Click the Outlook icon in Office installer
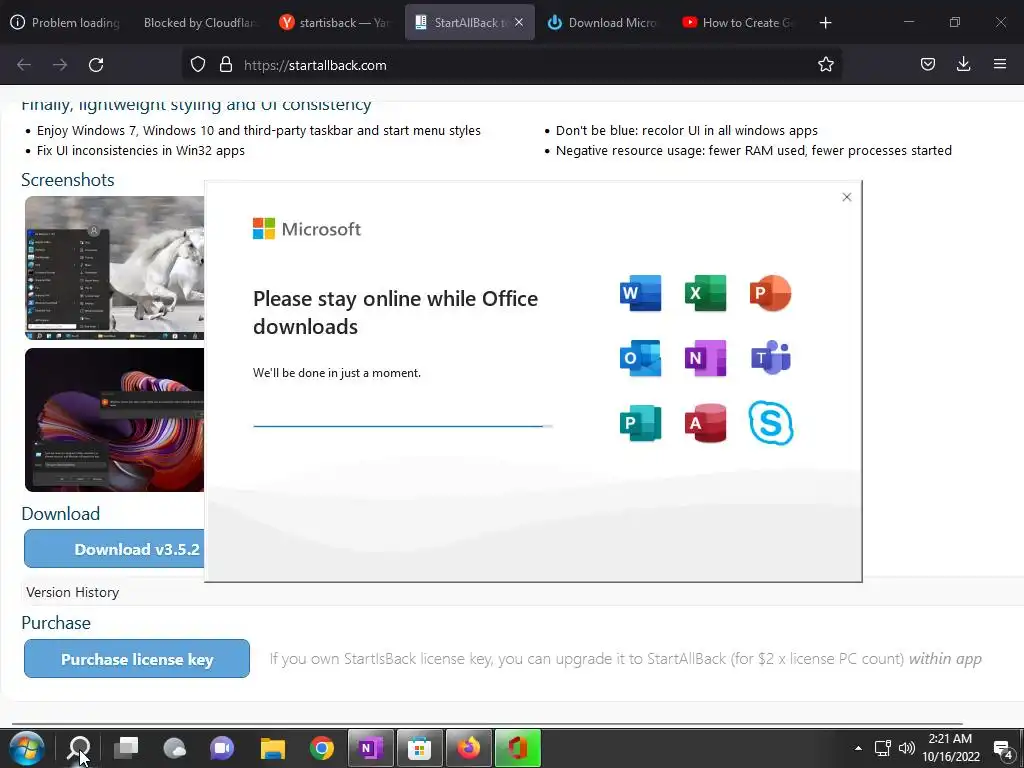Viewport: 1024px width, 768px height. coord(640,358)
